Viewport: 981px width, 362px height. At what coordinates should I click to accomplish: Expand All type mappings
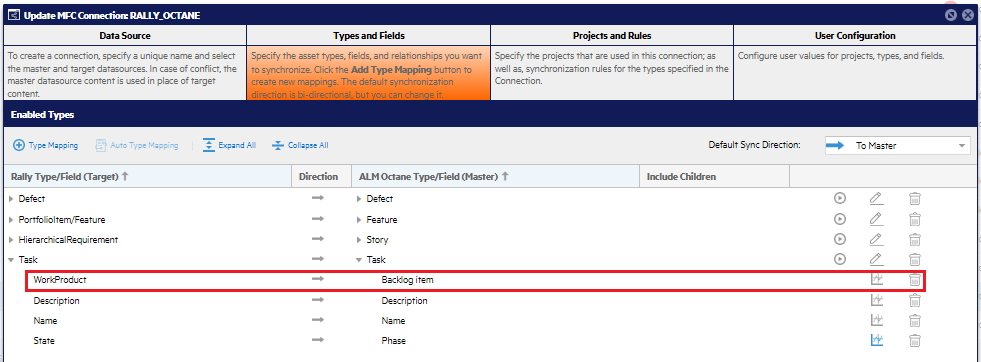tap(229, 145)
